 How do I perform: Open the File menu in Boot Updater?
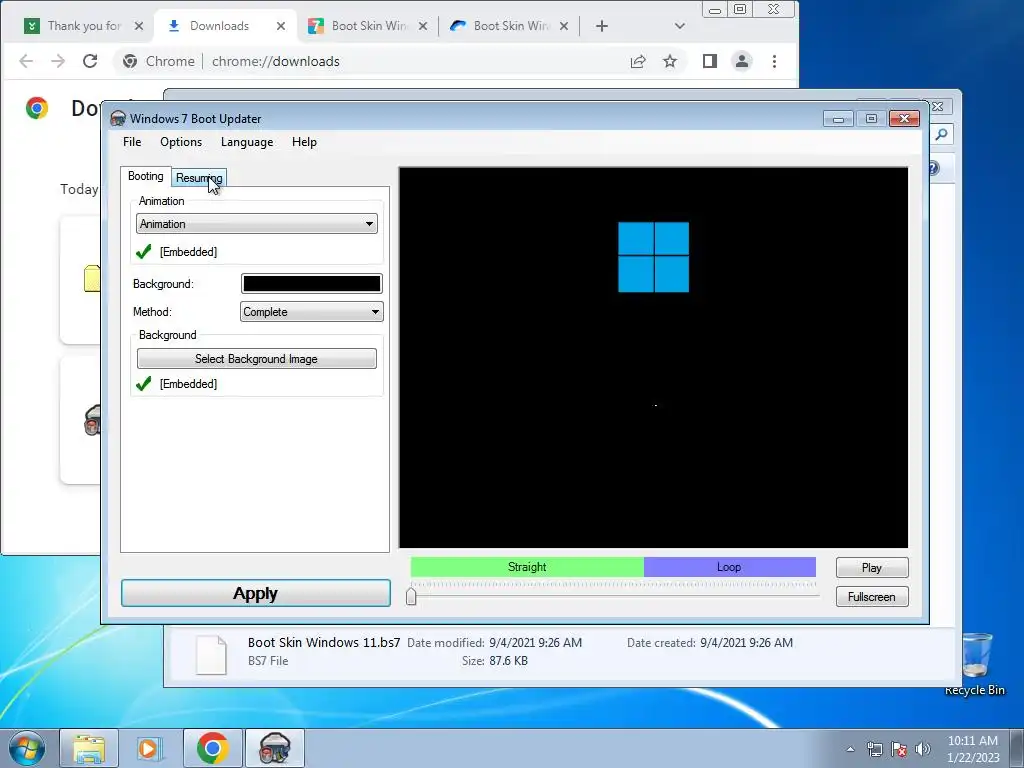(132, 142)
